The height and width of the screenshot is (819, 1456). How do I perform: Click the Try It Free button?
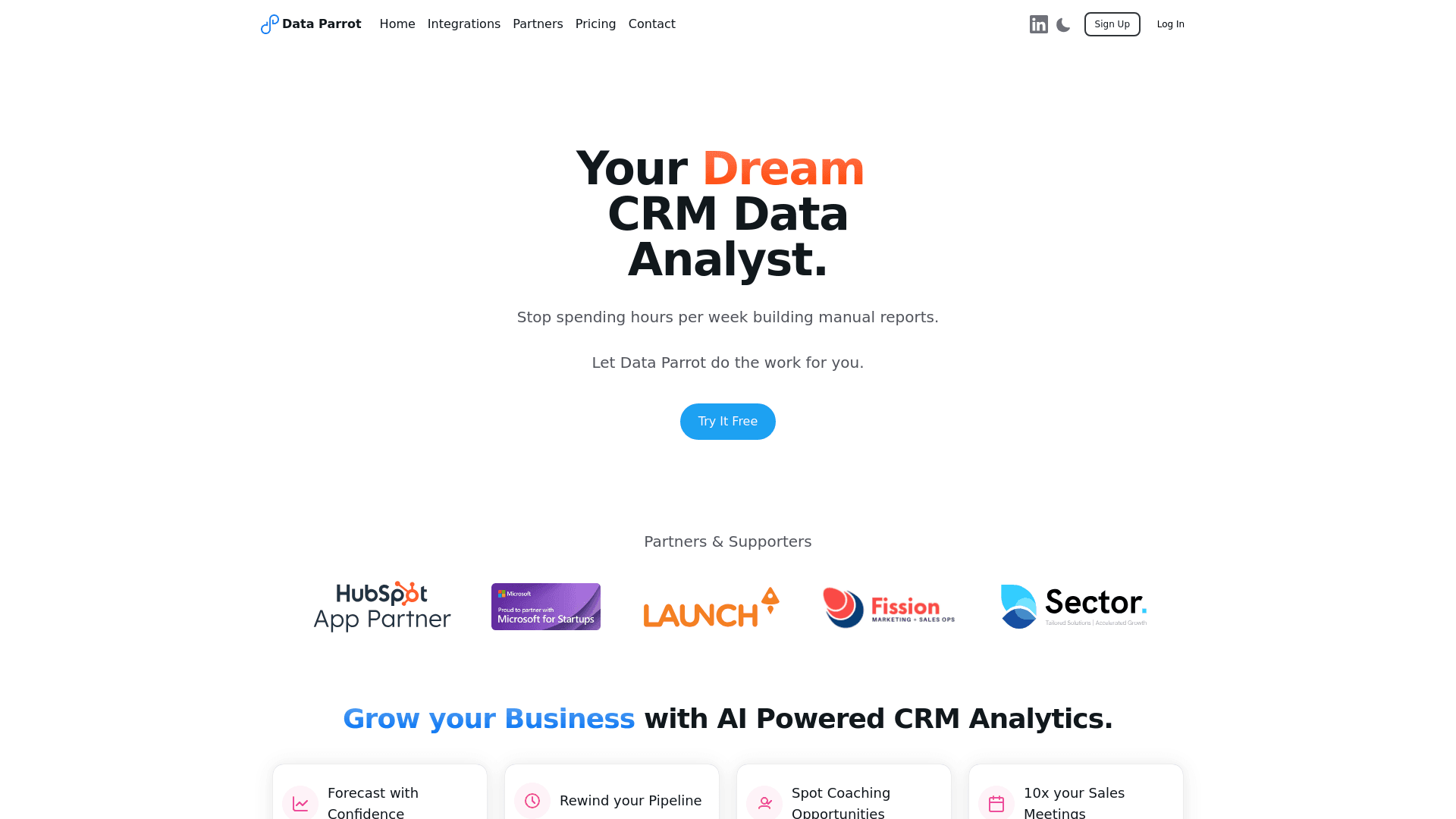click(x=727, y=421)
